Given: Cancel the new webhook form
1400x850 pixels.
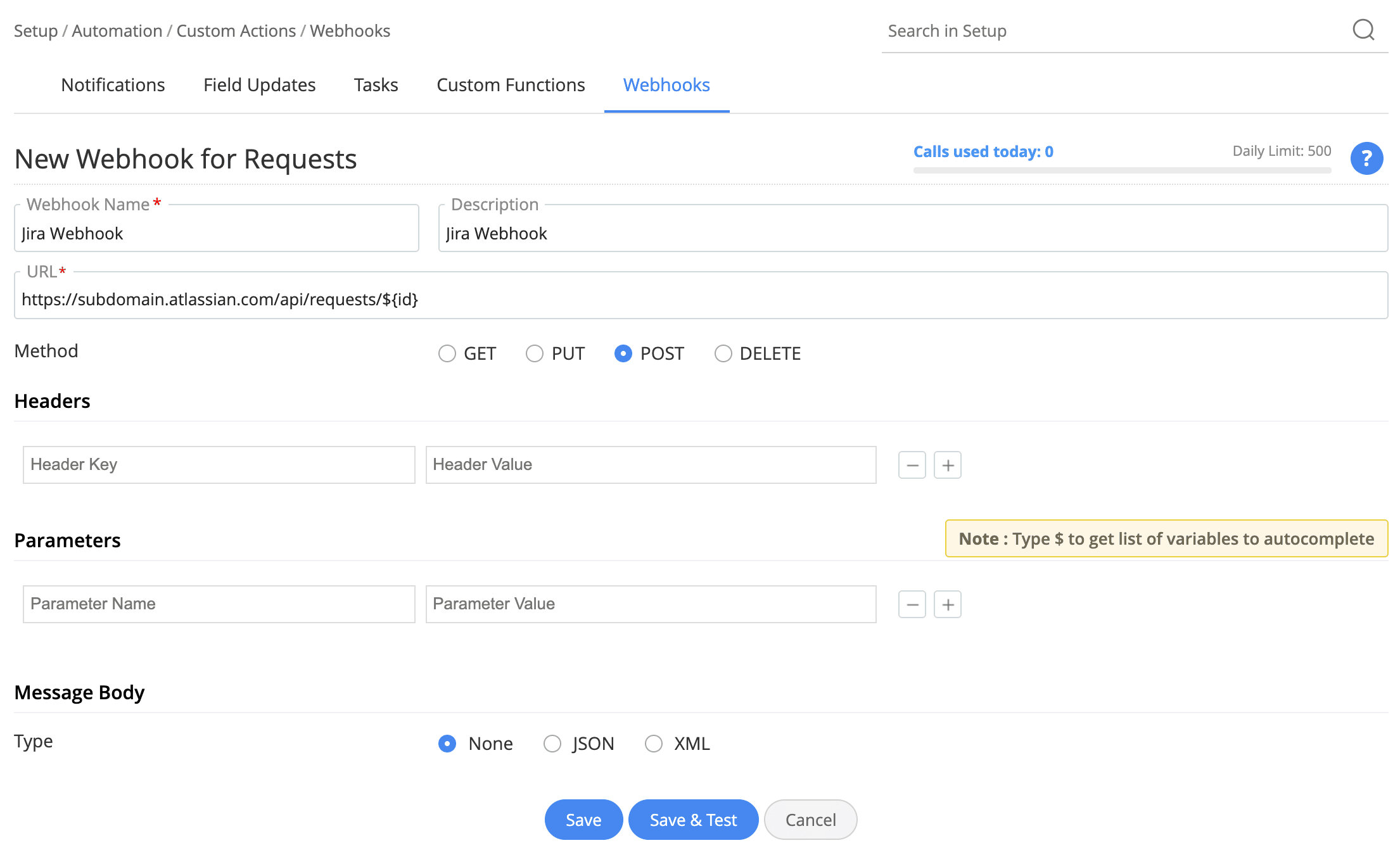Looking at the screenshot, I should (x=810, y=820).
